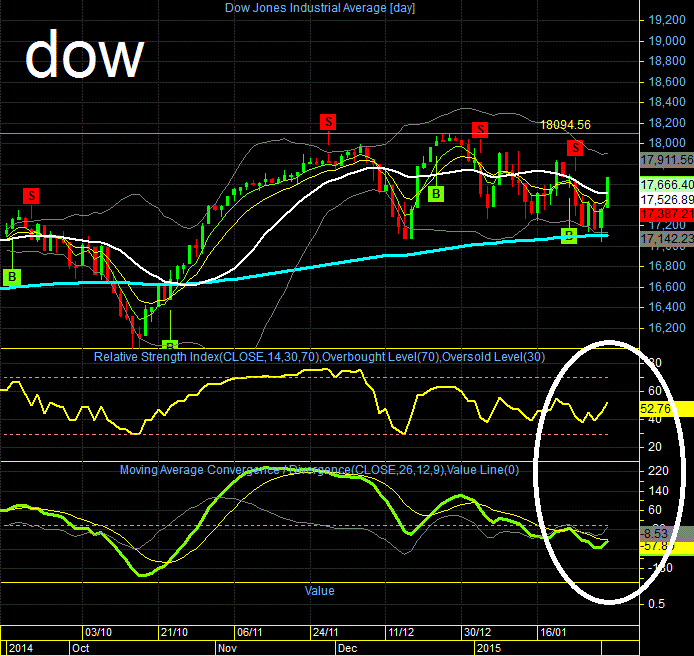The height and width of the screenshot is (656, 694).
Task: Click the large 'dow' label
Action: [x=85, y=55]
